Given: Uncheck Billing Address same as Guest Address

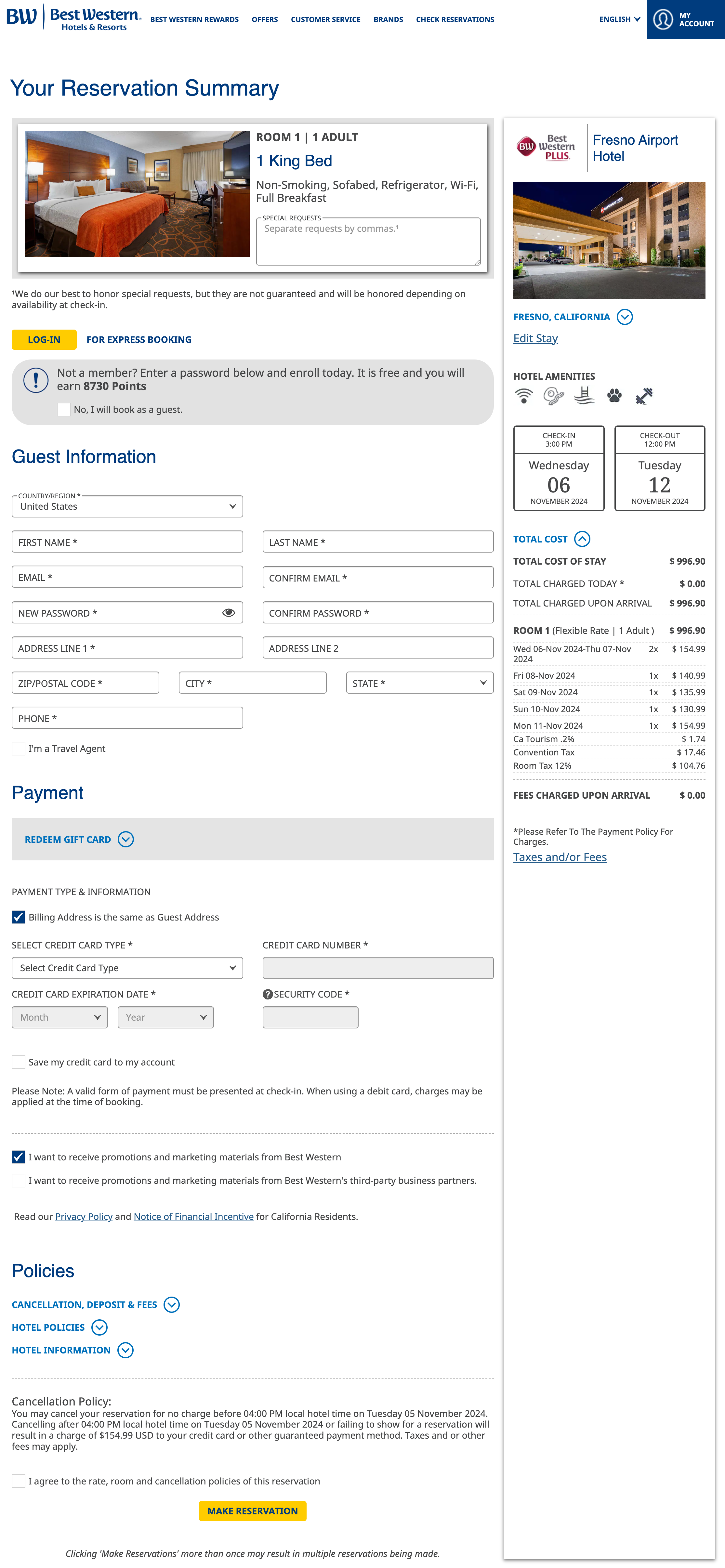Looking at the screenshot, I should point(18,917).
